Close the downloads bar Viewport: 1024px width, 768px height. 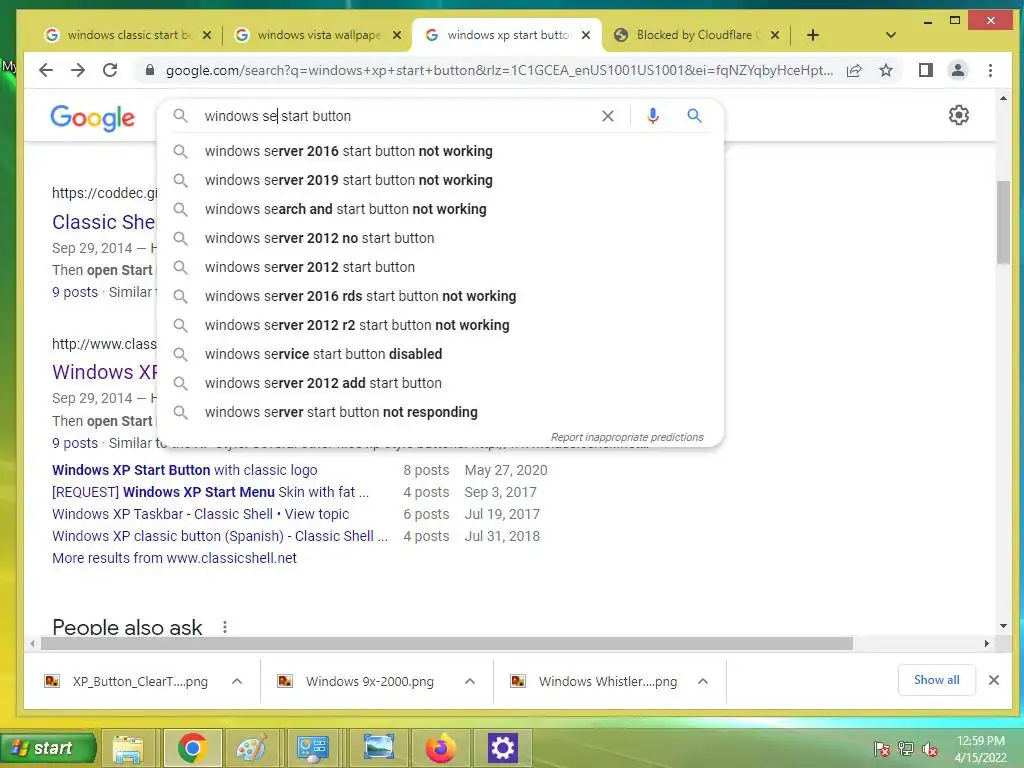(x=993, y=680)
